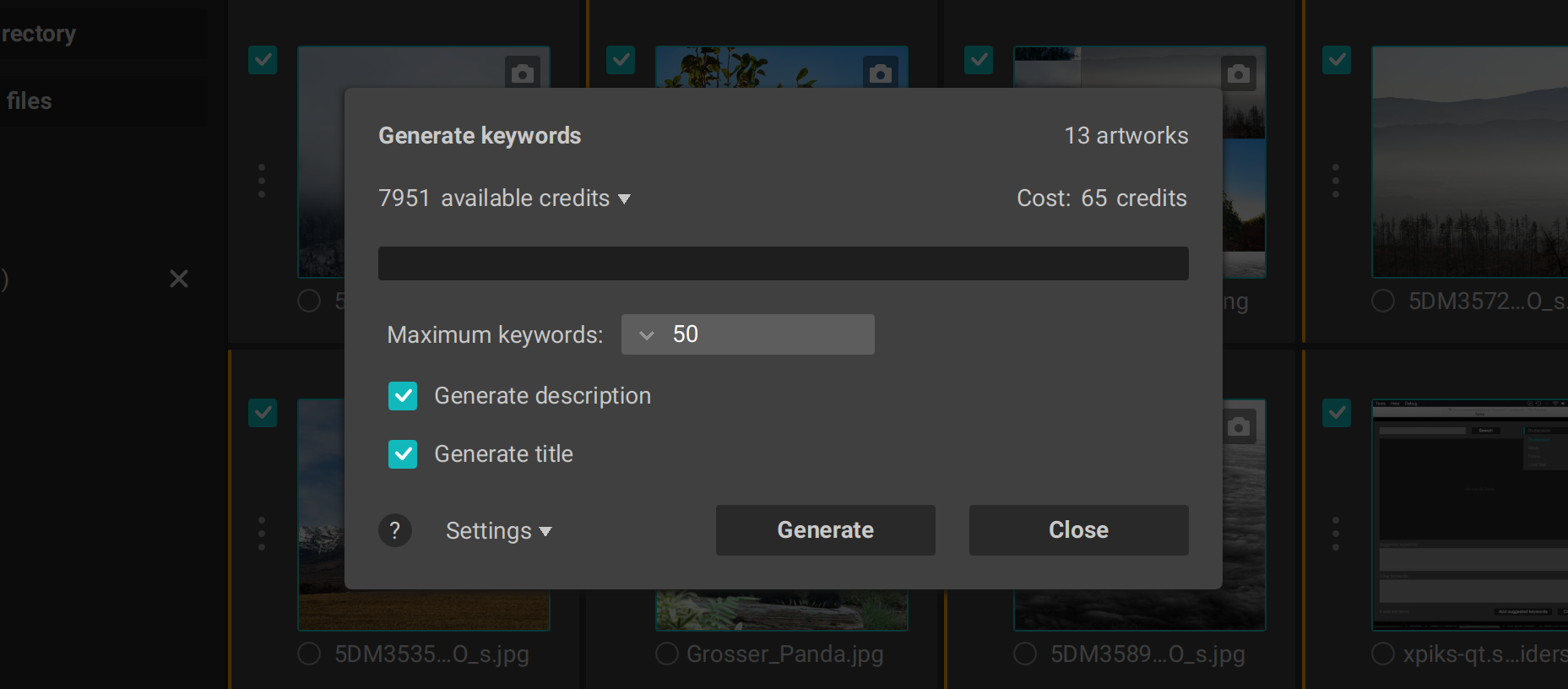Uncheck Generate description checkbox
Viewport: 1568px width, 689px height.
[x=403, y=396]
